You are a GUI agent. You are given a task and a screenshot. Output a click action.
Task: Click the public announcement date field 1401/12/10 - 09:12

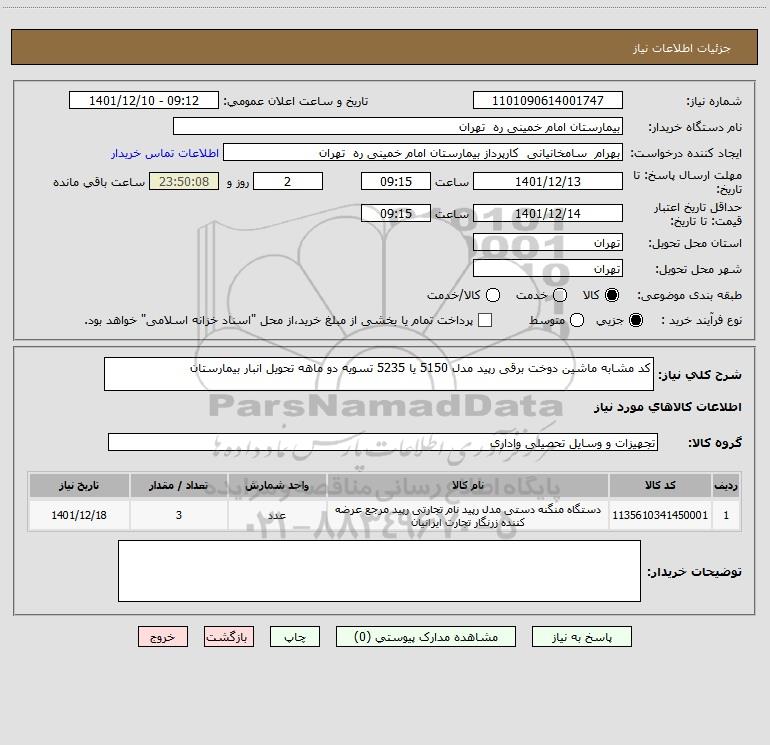[144, 100]
